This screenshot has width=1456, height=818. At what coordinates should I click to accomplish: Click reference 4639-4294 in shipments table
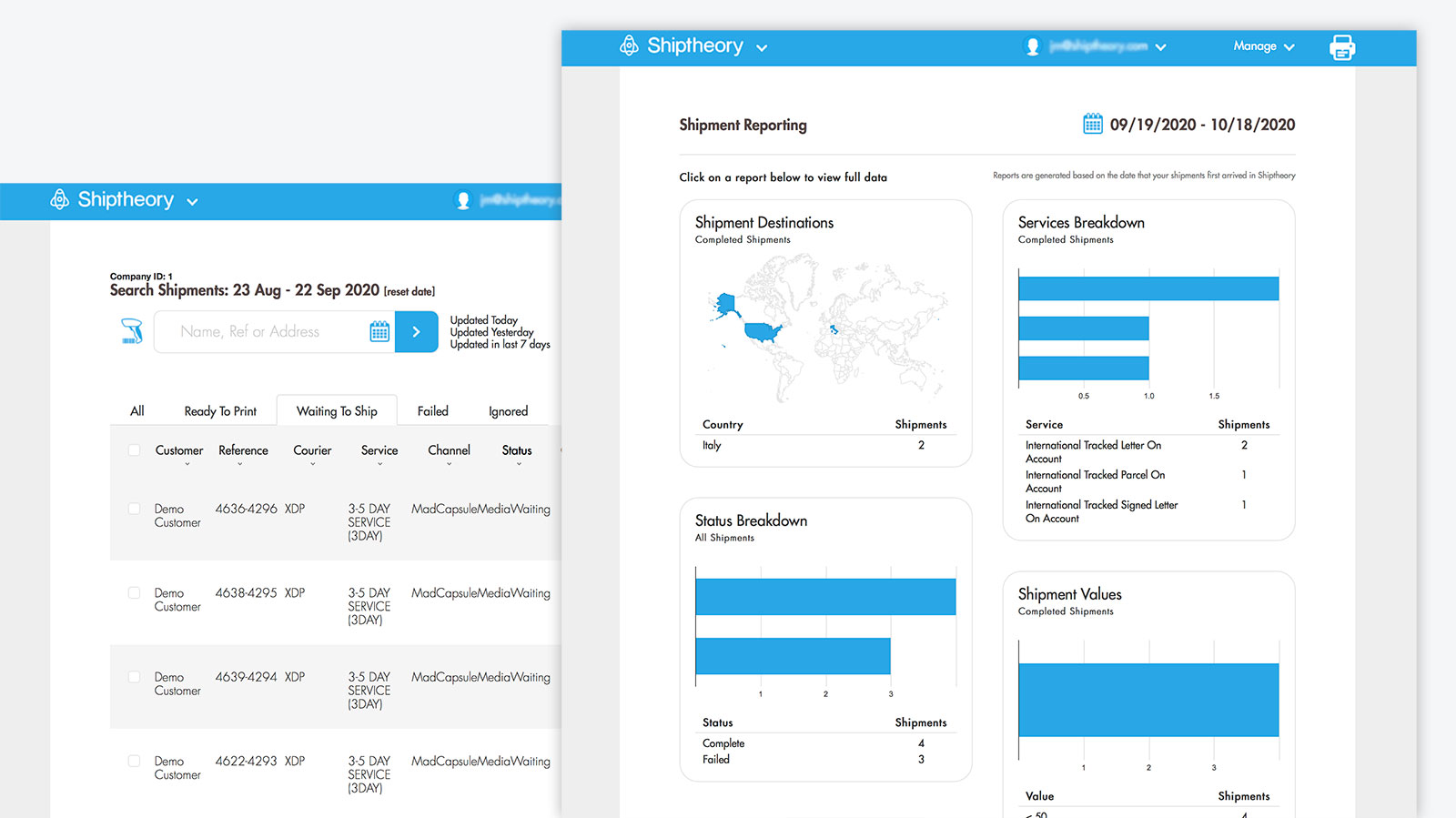[246, 677]
